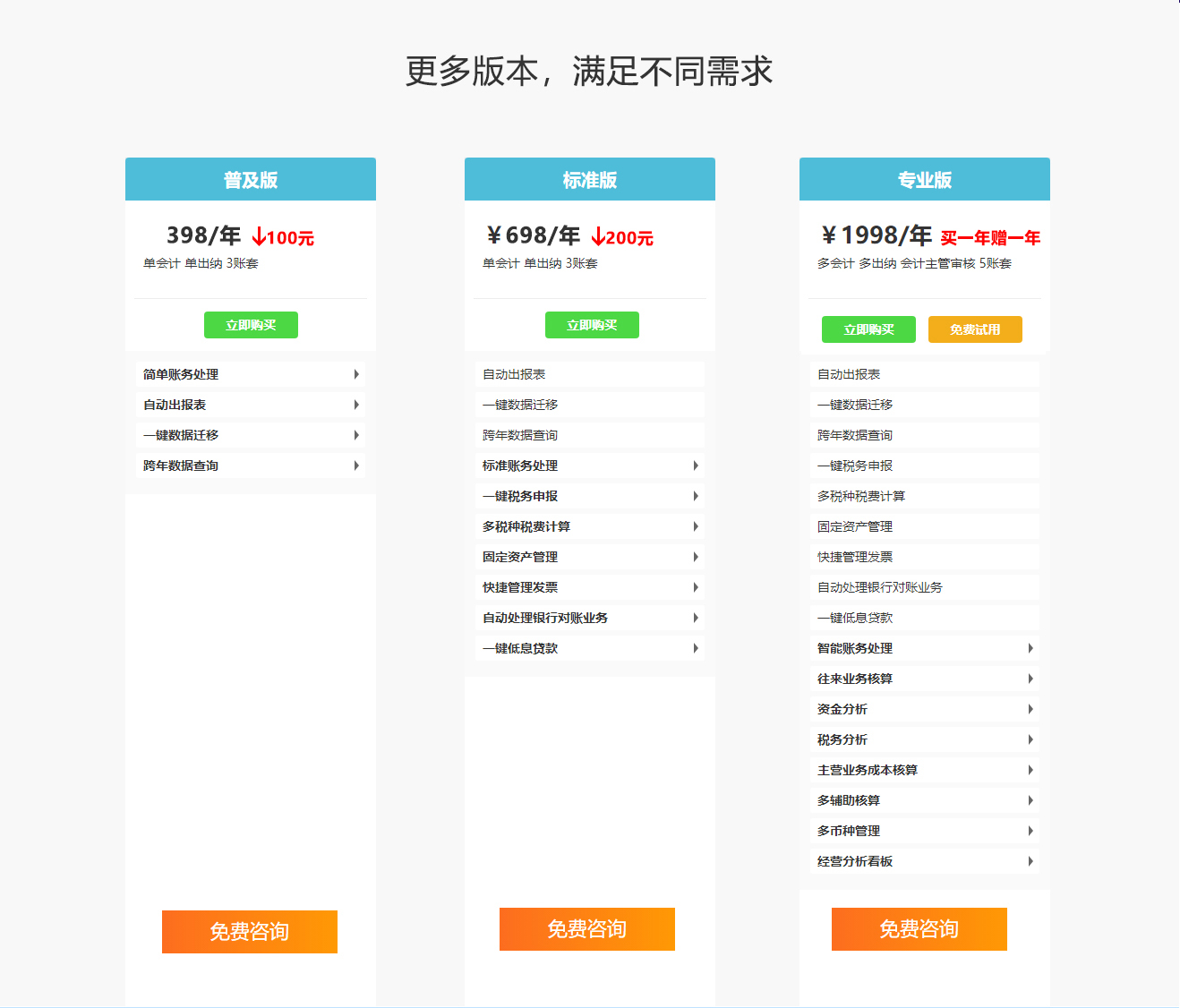Click the 更多版本,满足不同需求 heading
The height and width of the screenshot is (1008, 1180).
point(589,72)
